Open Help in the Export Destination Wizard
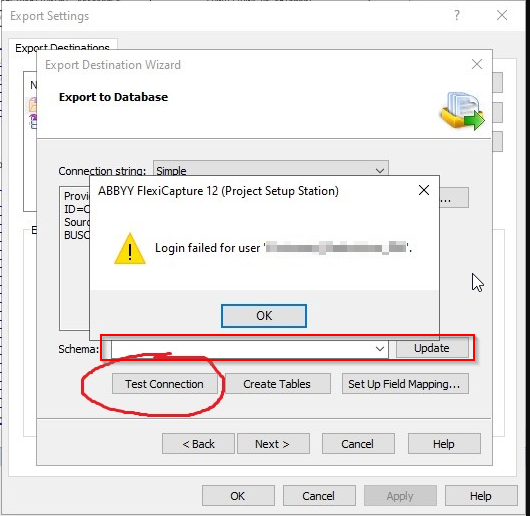The image size is (530, 516). click(x=444, y=444)
